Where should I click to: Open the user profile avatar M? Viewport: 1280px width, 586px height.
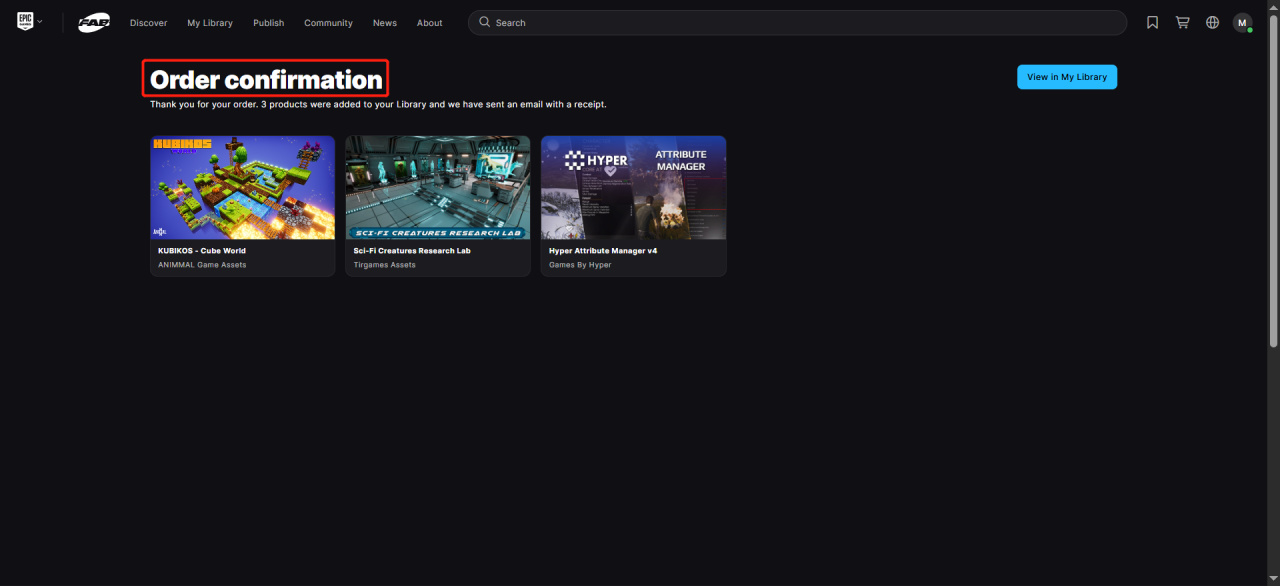click(x=1242, y=22)
